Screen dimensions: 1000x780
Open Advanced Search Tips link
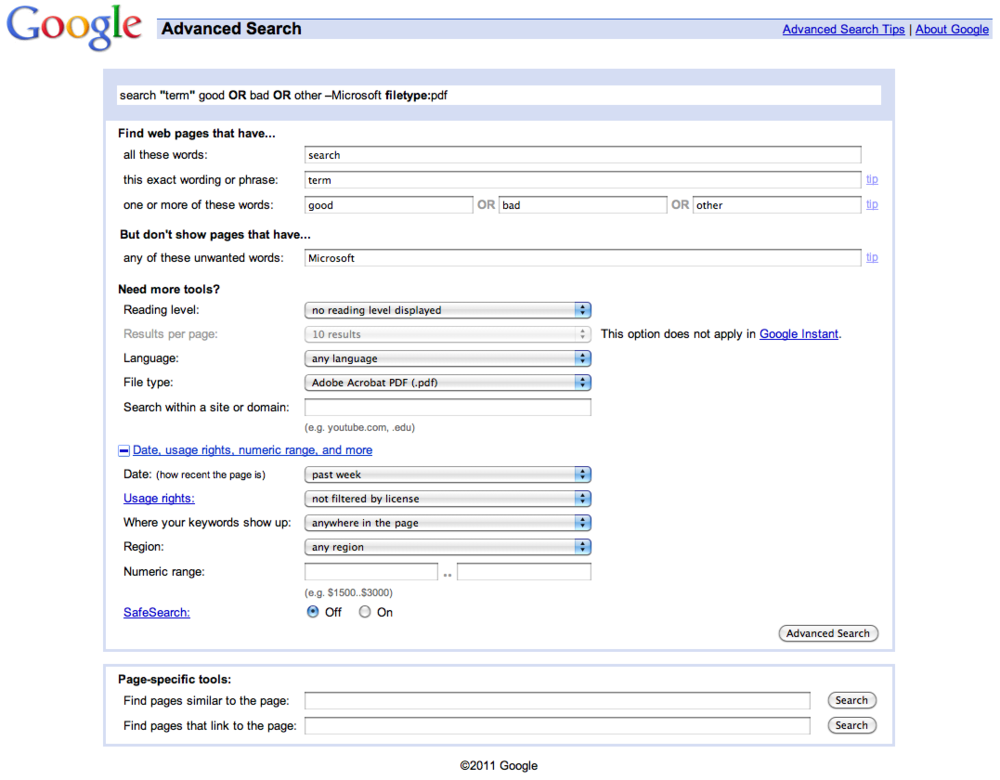point(843,29)
